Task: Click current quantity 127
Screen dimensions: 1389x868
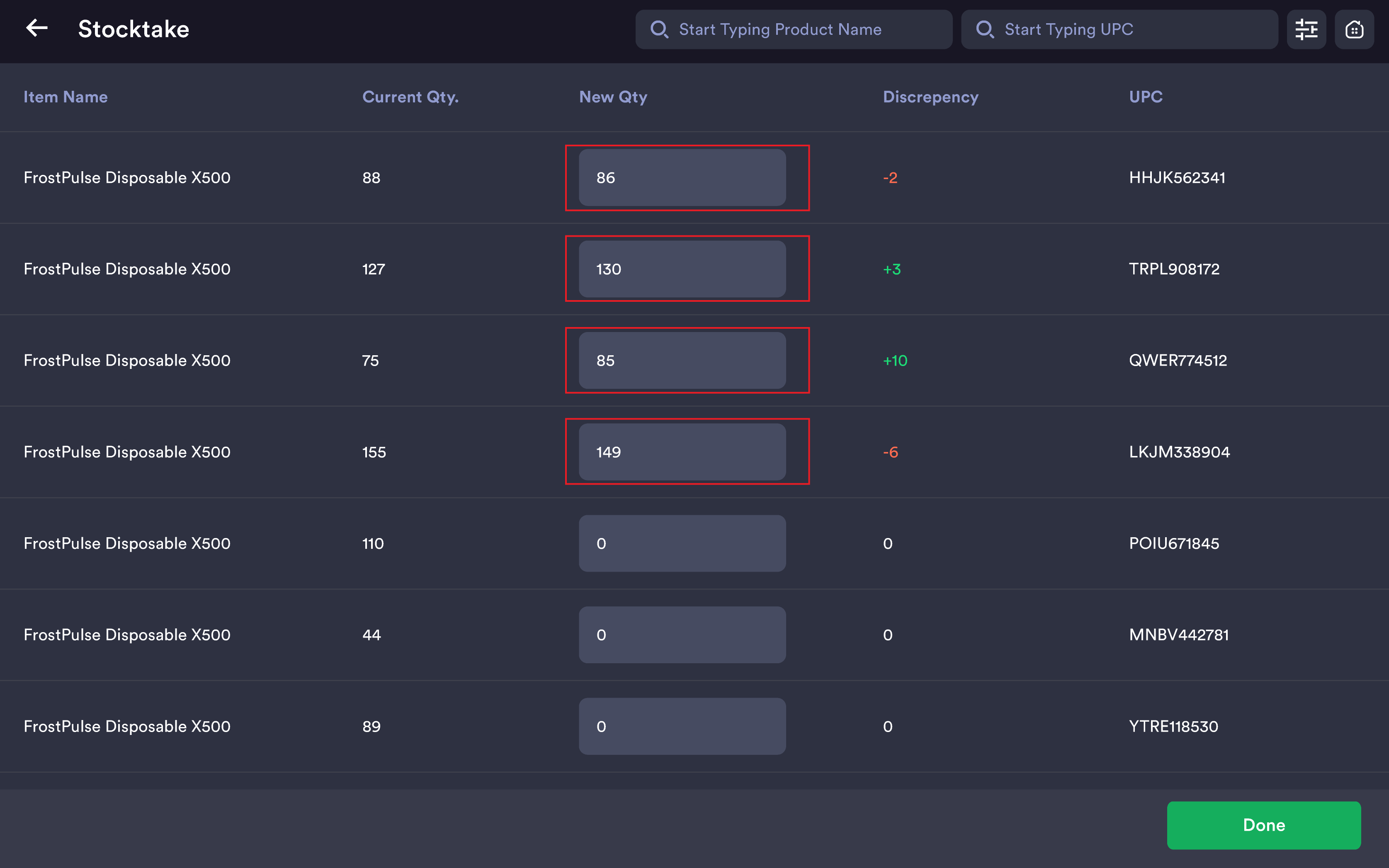Action: click(374, 269)
